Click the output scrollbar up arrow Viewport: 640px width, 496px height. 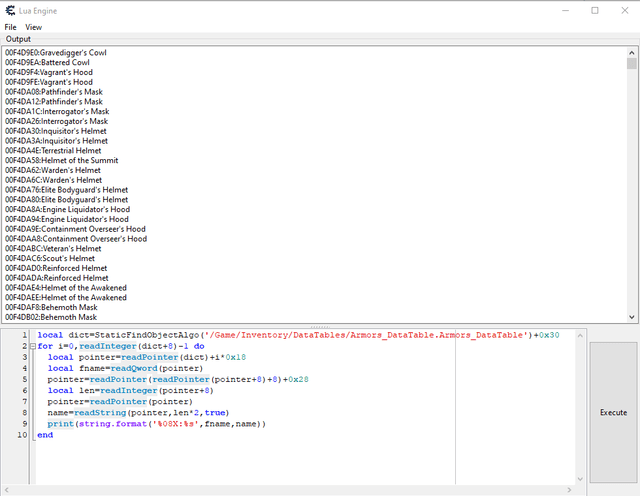pos(631,53)
